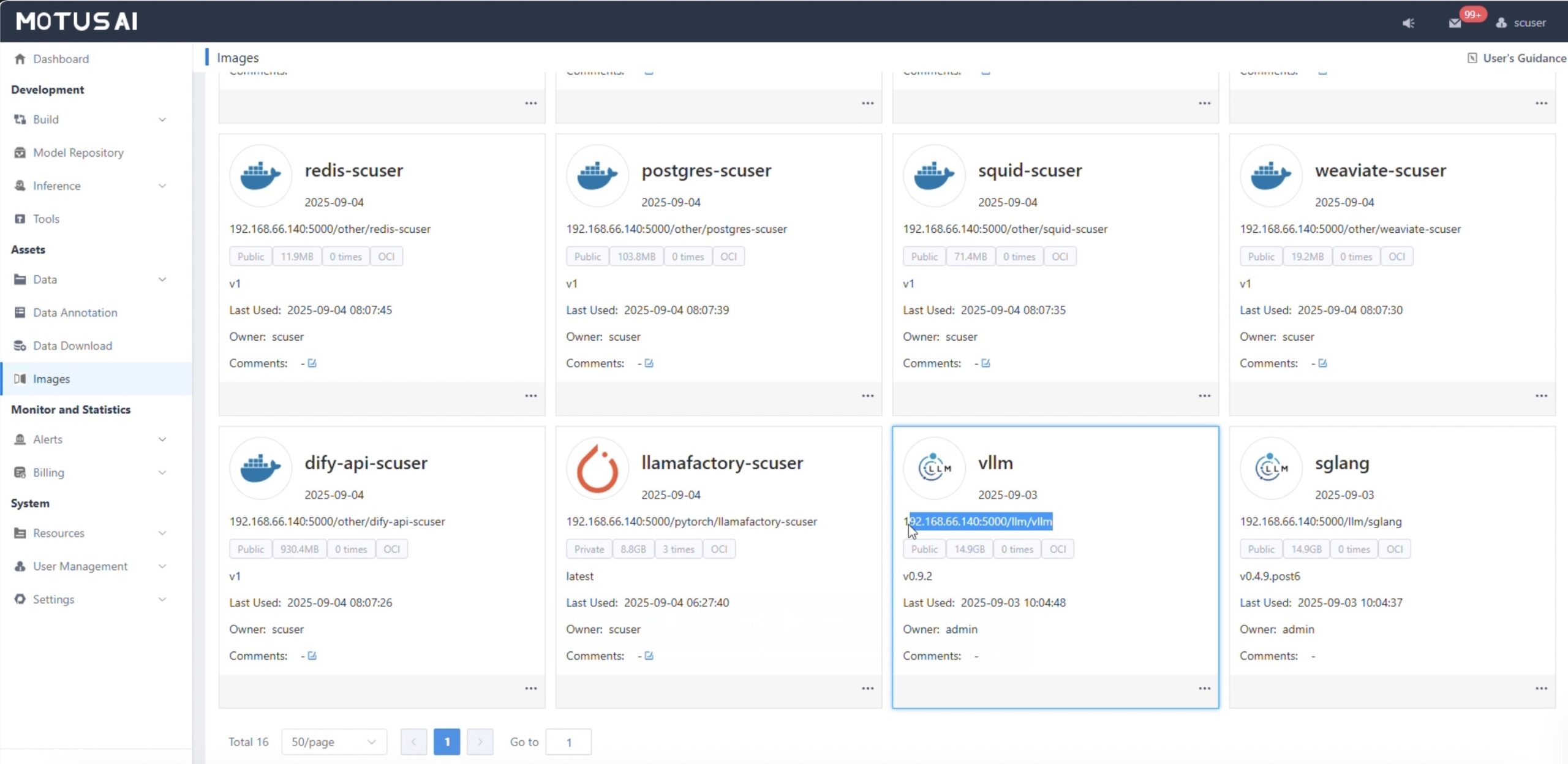The height and width of the screenshot is (764, 1568).
Task: Click the llamafactory-scuser PyTorch logo
Action: point(597,469)
